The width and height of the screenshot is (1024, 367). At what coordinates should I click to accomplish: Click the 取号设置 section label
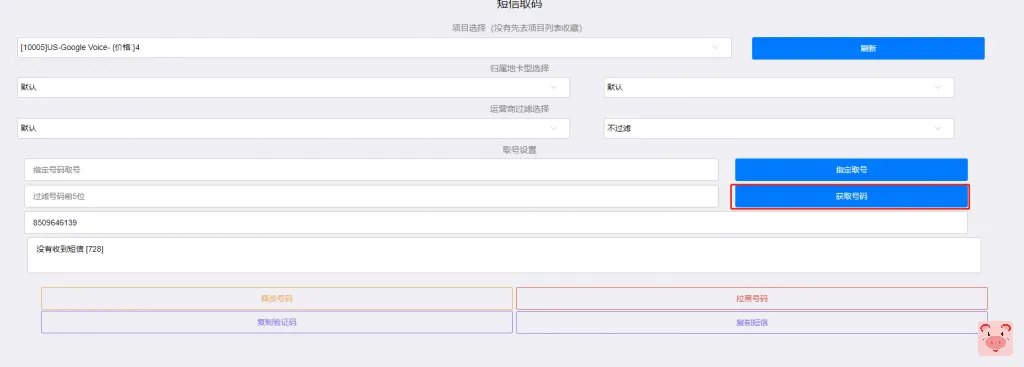(x=519, y=150)
